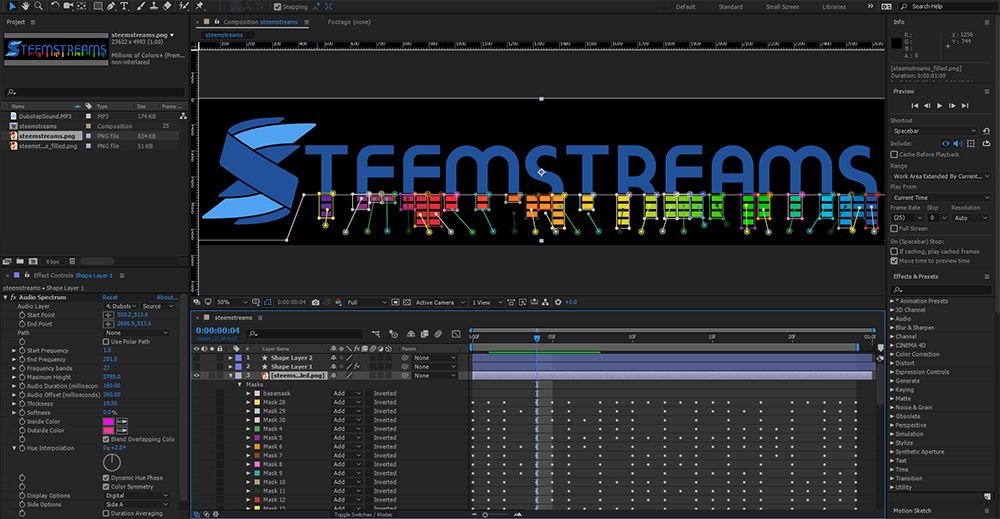
Task: Toggle the Use Polar Path checkbox
Action: [106, 342]
